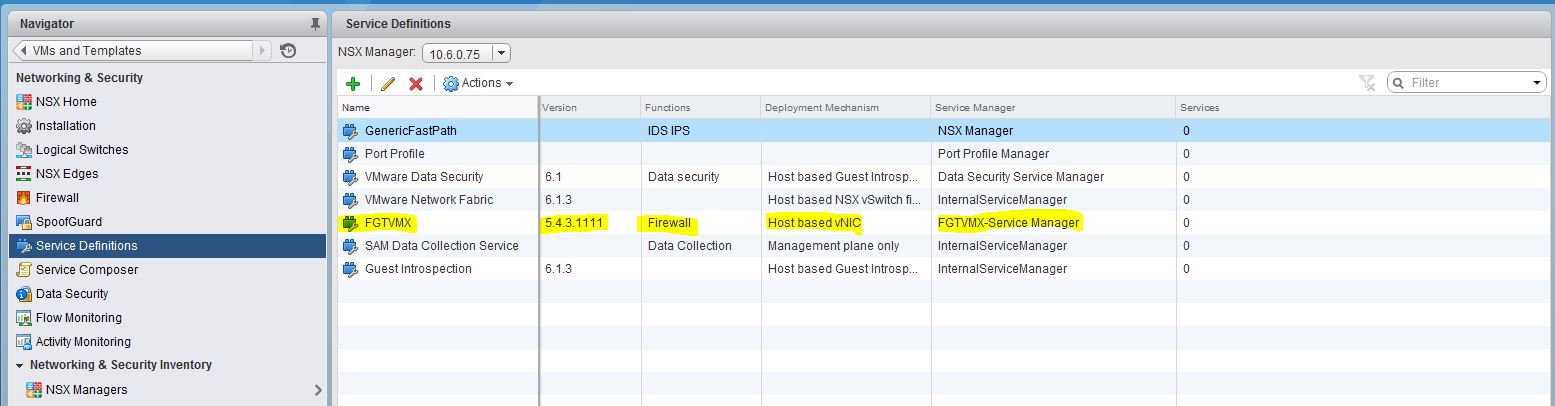
Task: Select the FGTVMX service name
Action: (x=390, y=223)
